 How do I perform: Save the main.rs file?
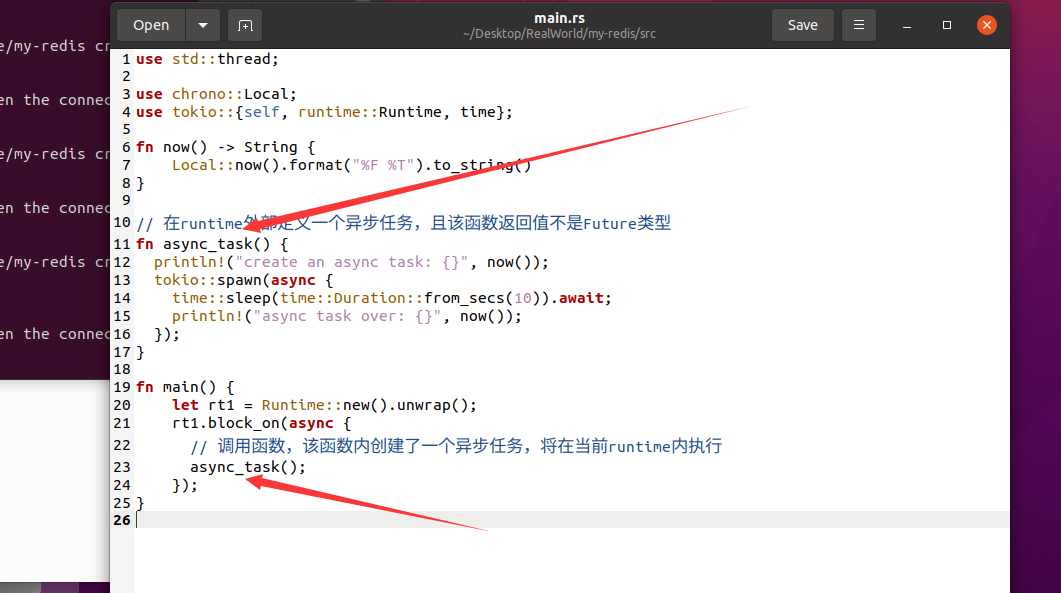(x=803, y=25)
